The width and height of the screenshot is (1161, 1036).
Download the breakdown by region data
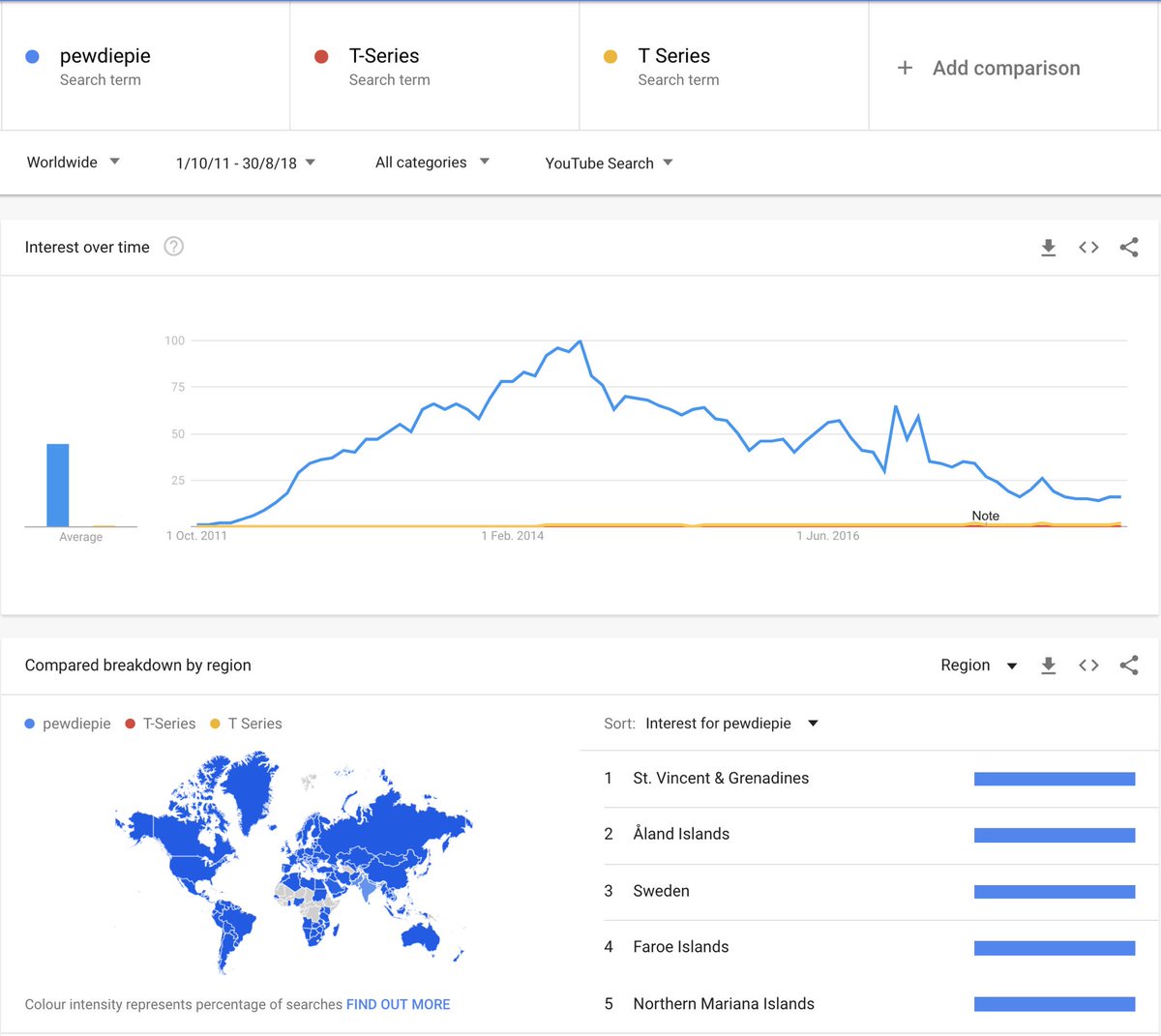[1048, 666]
